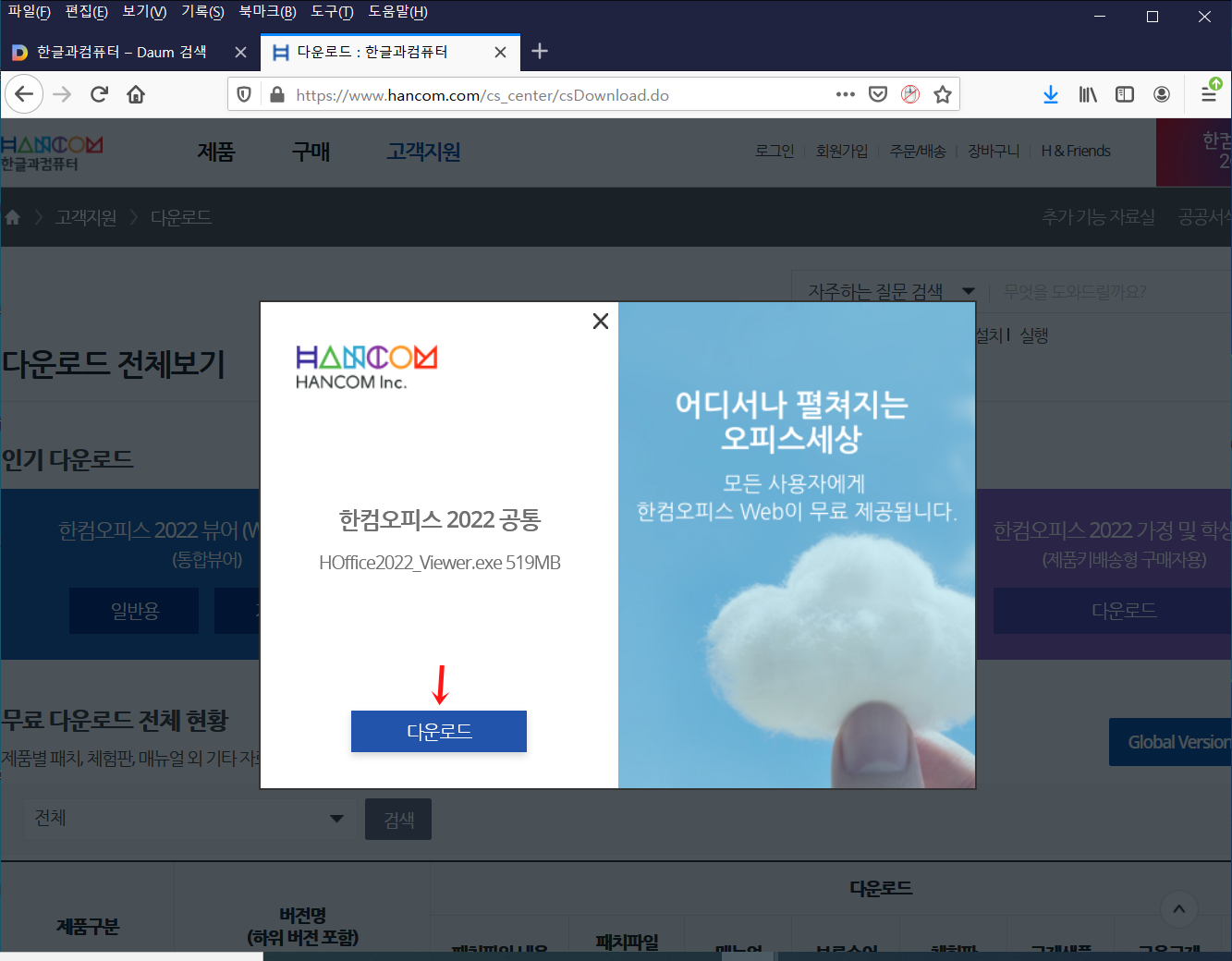
Task: Open the downloads arrow in toolbar
Action: pyautogui.click(x=1051, y=94)
